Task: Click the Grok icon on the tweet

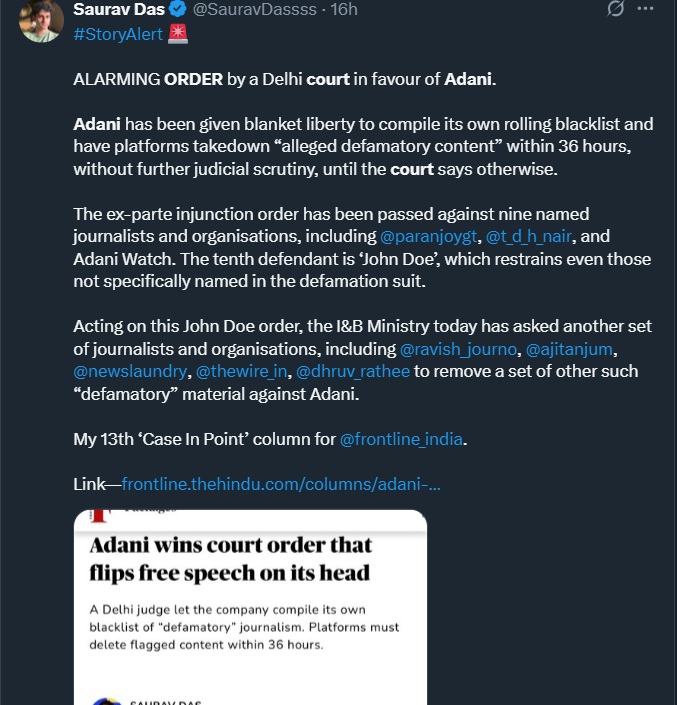Action: click(617, 9)
